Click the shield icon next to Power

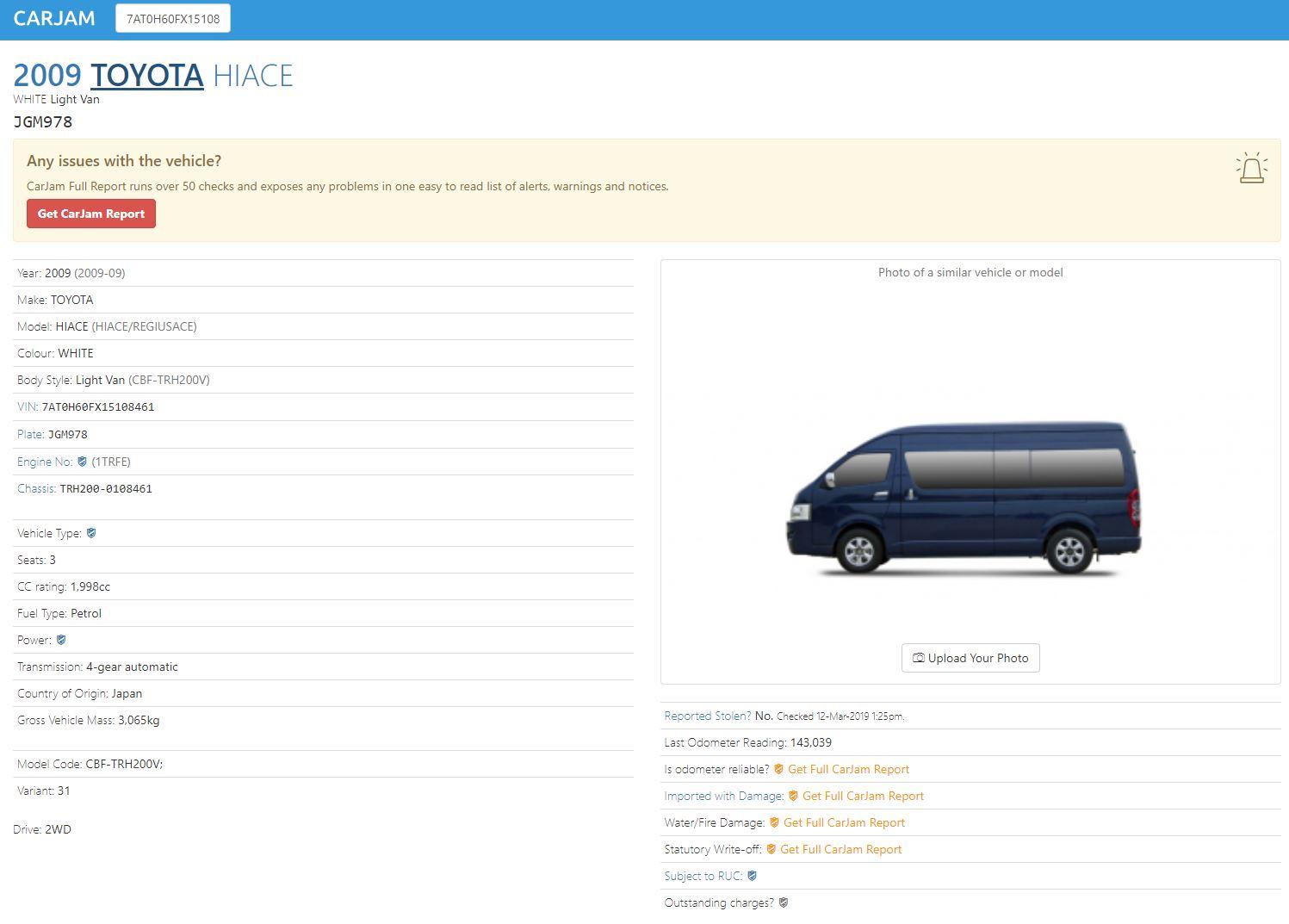tap(61, 640)
